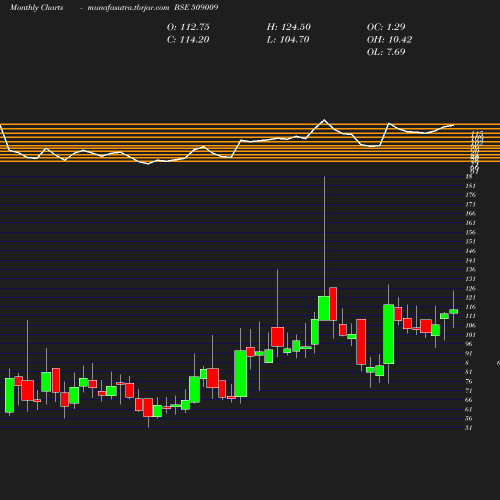Click the 116 price axis label

pyautogui.click(x=470, y=307)
